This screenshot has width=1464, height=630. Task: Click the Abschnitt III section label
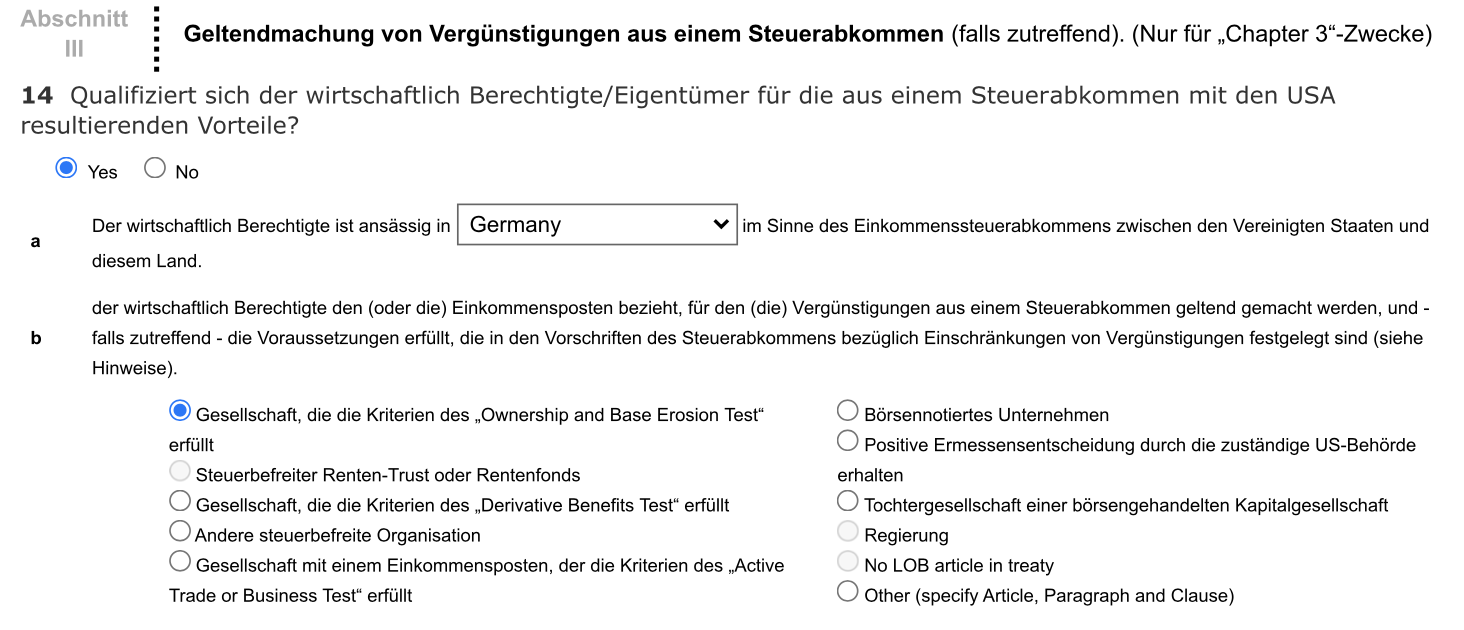[74, 34]
